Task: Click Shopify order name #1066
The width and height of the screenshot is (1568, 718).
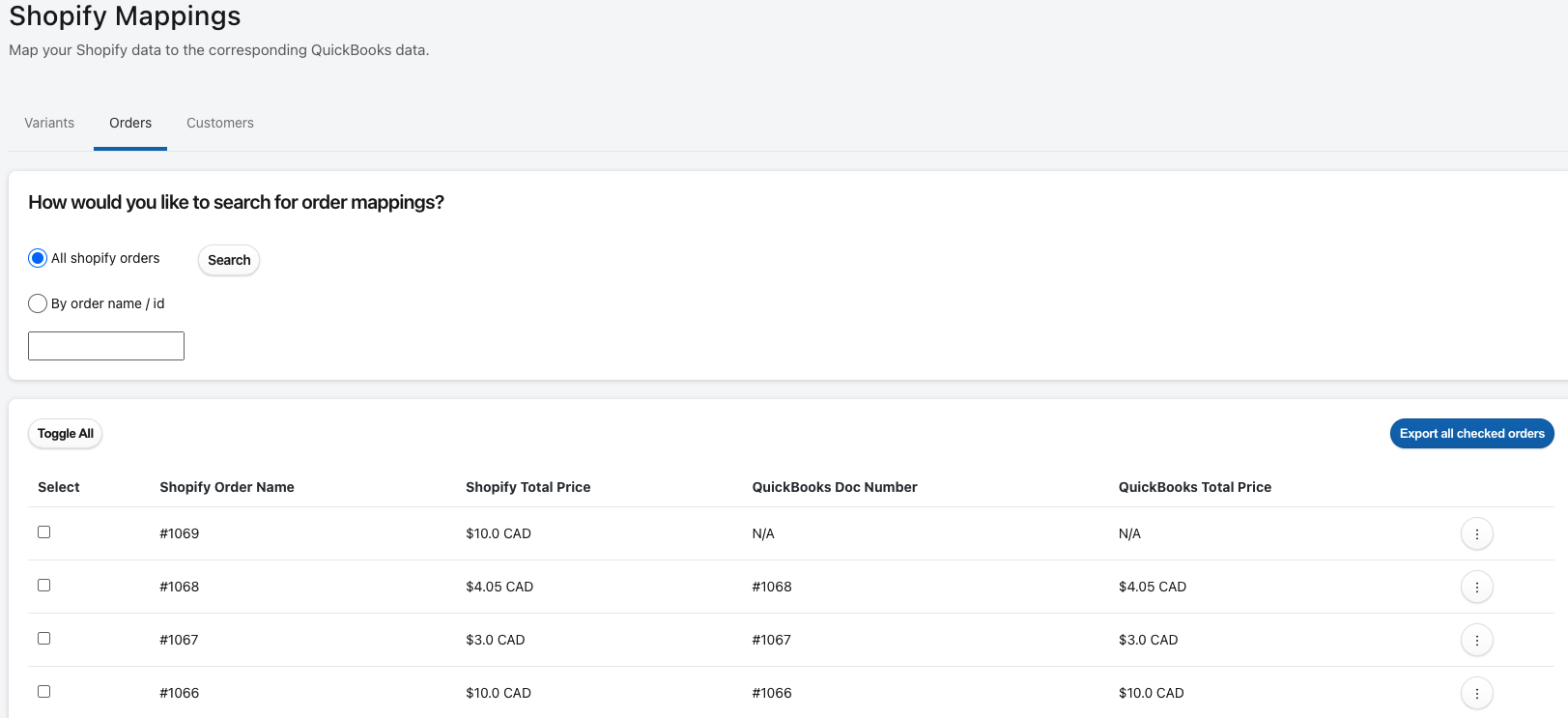Action: click(180, 693)
